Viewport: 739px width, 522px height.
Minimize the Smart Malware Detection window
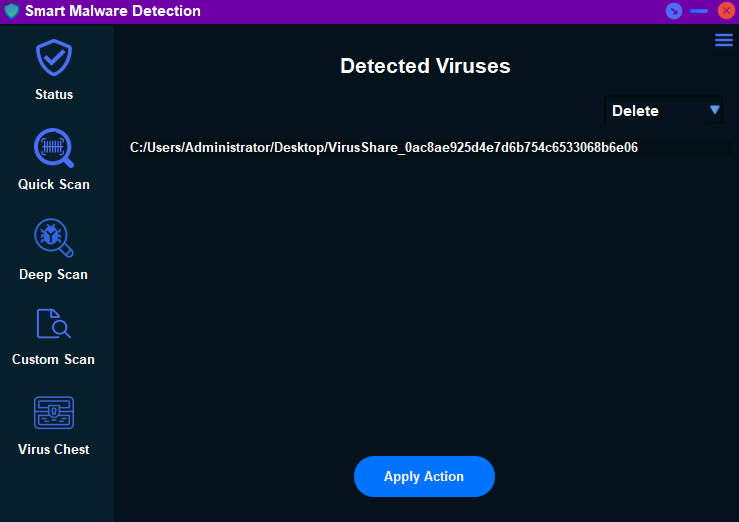(699, 11)
